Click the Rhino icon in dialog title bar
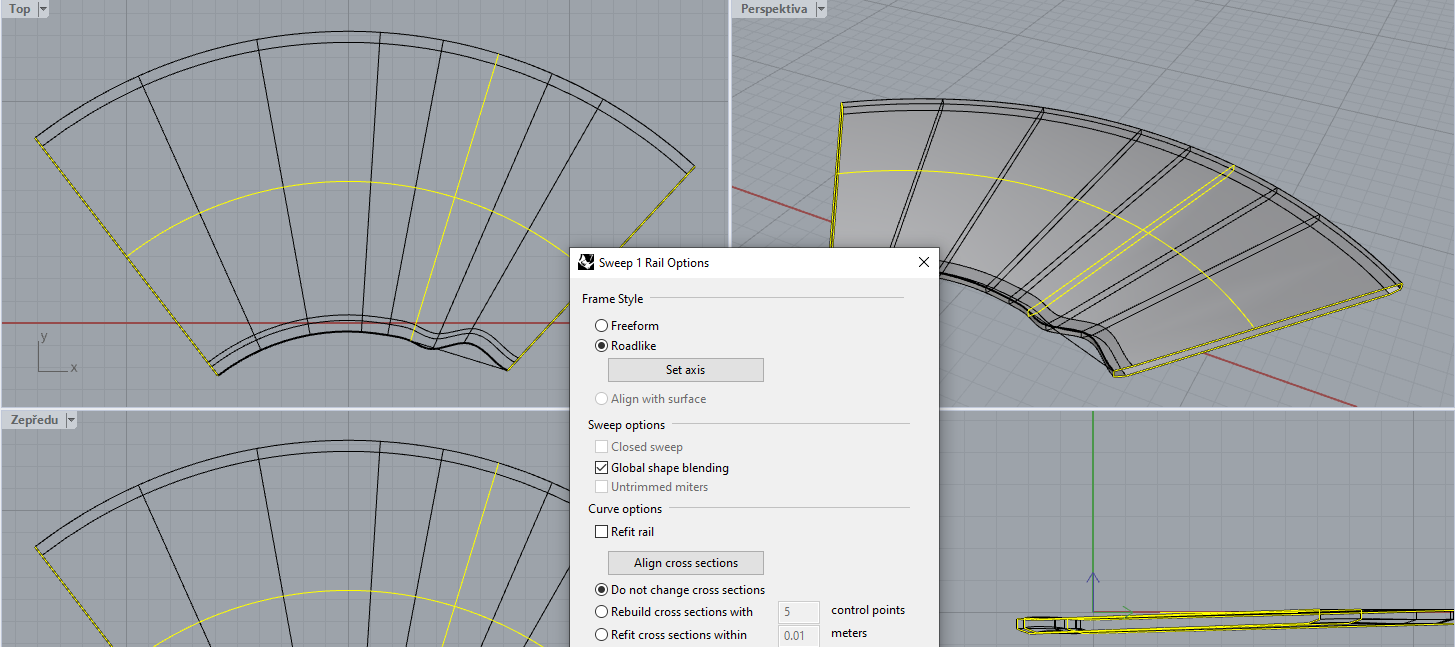The image size is (1455, 647). point(587,263)
